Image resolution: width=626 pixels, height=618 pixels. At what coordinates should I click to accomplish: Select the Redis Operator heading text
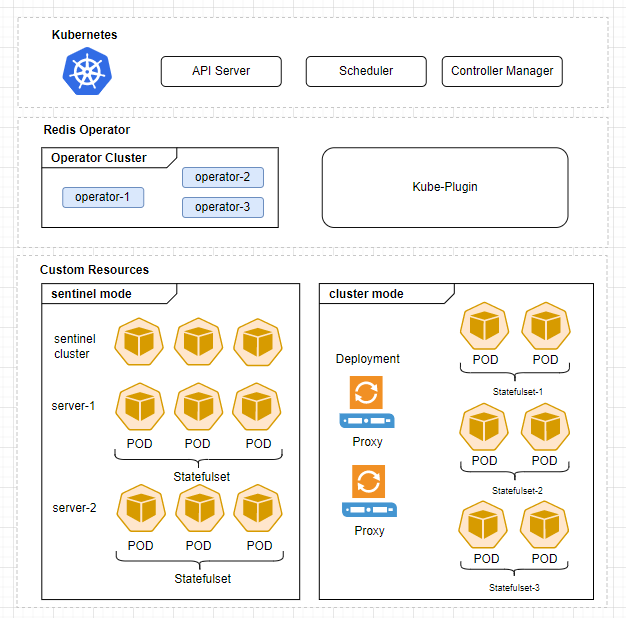87,130
